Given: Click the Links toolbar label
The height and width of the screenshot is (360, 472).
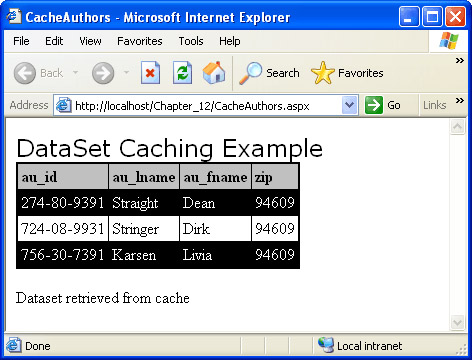Looking at the screenshot, I should pos(434,105).
